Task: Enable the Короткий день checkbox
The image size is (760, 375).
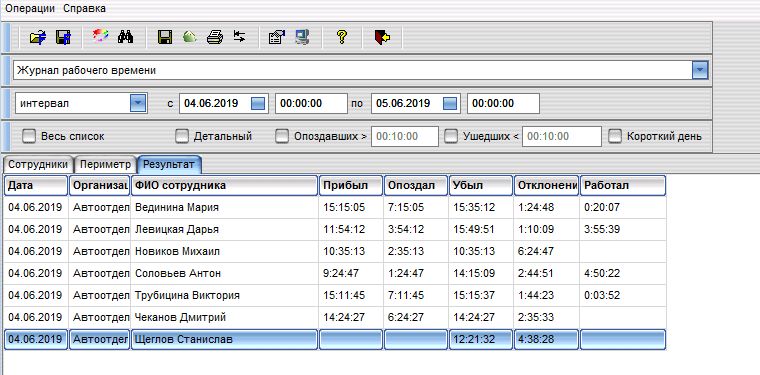Action: click(616, 137)
